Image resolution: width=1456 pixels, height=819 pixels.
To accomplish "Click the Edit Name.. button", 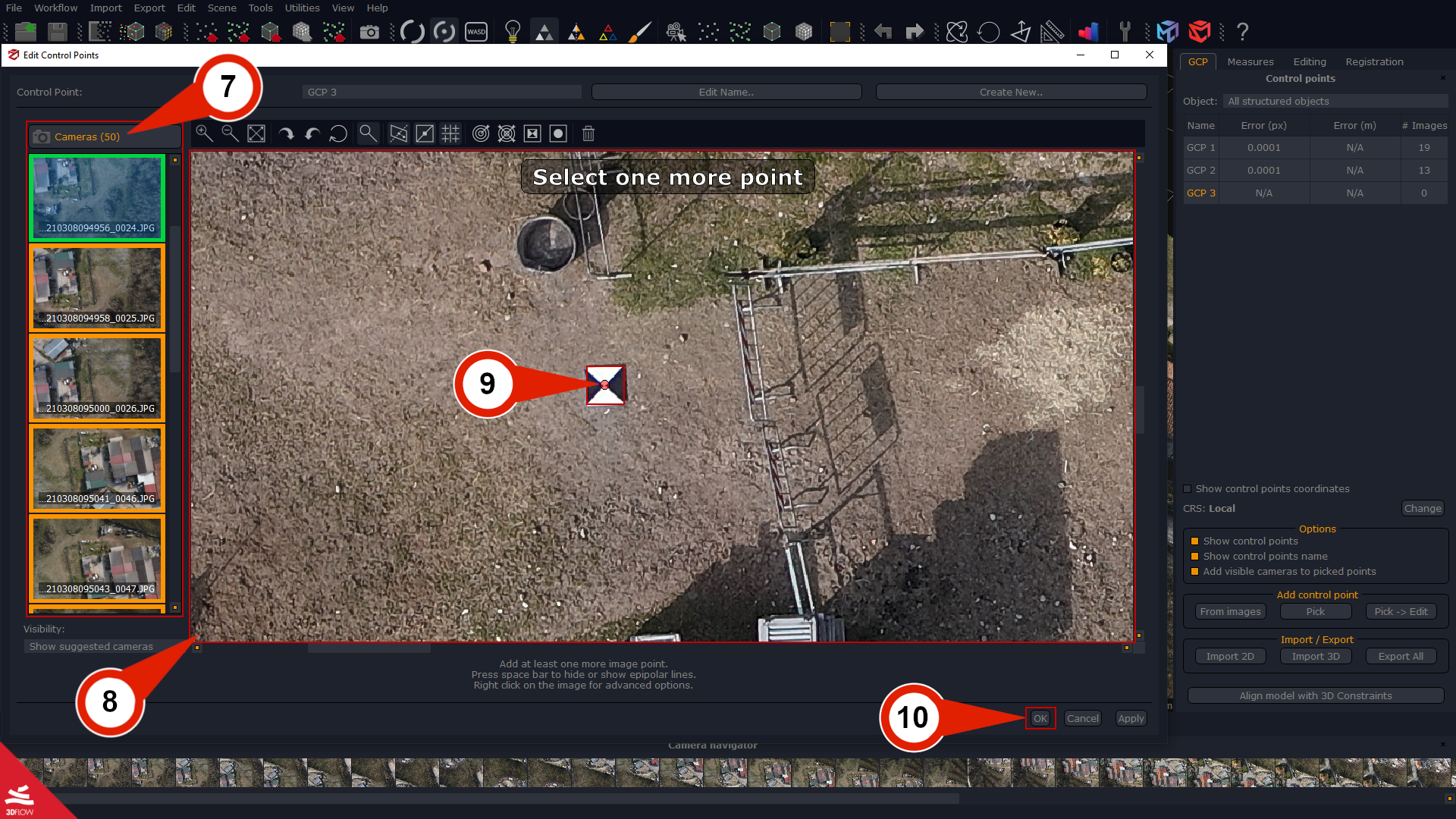I will pos(726,92).
